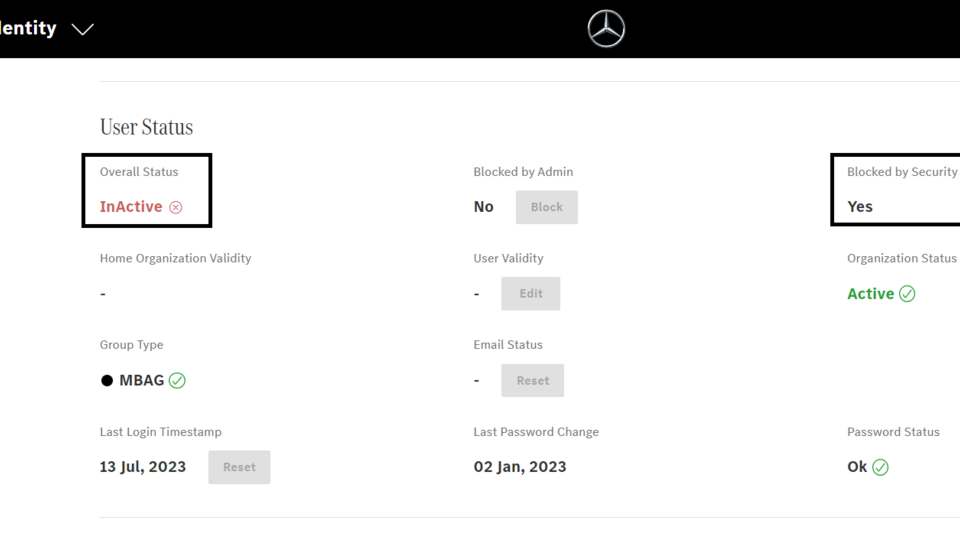Select the Yes value under Blocked by Security
This screenshot has width=960, height=540.
(860, 207)
